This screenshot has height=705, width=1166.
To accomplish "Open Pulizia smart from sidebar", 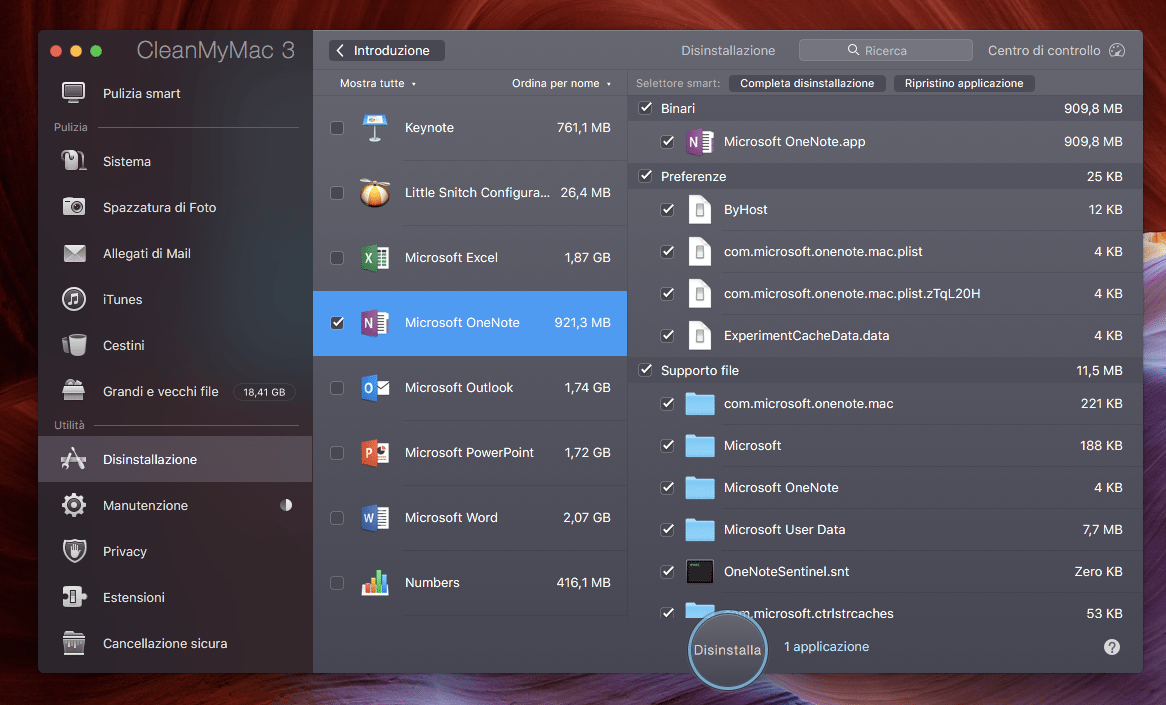I will (141, 93).
